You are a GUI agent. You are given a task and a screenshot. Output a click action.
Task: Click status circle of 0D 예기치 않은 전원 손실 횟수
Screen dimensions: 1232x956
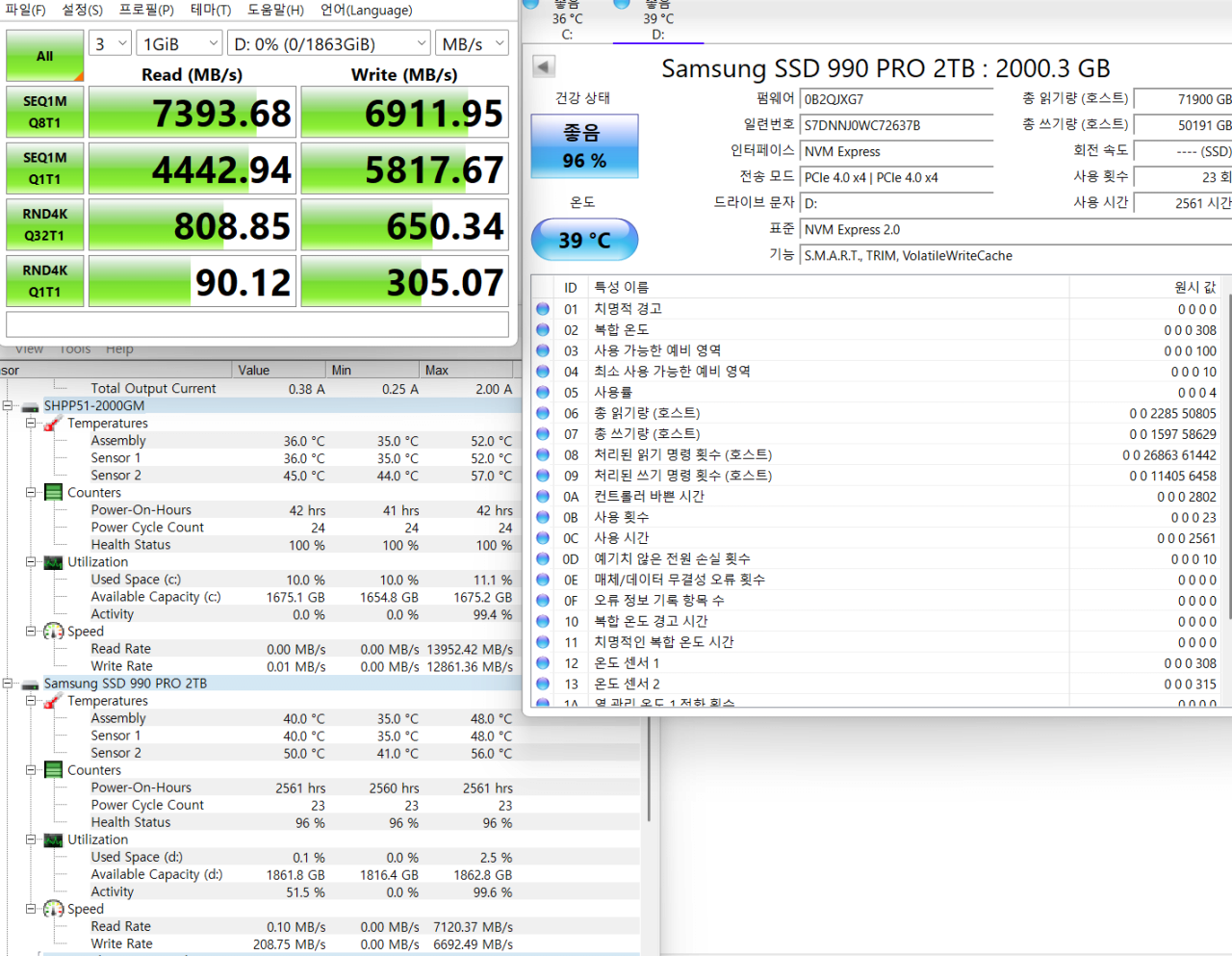(x=543, y=558)
